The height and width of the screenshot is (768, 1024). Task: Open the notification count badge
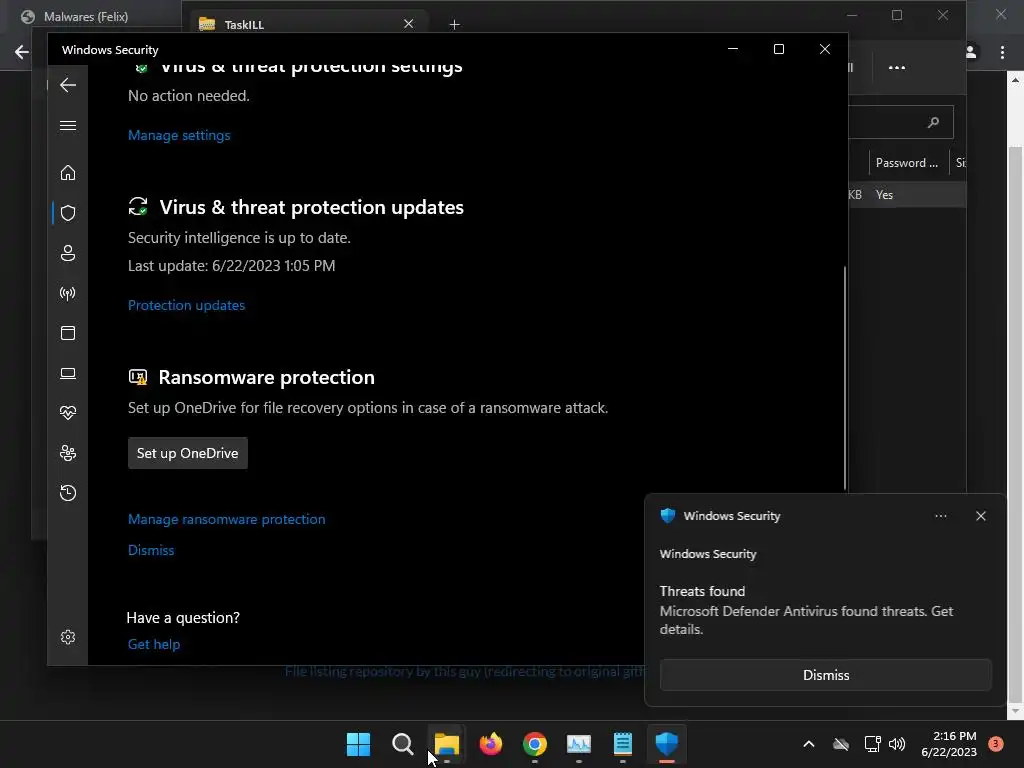[x=996, y=744]
